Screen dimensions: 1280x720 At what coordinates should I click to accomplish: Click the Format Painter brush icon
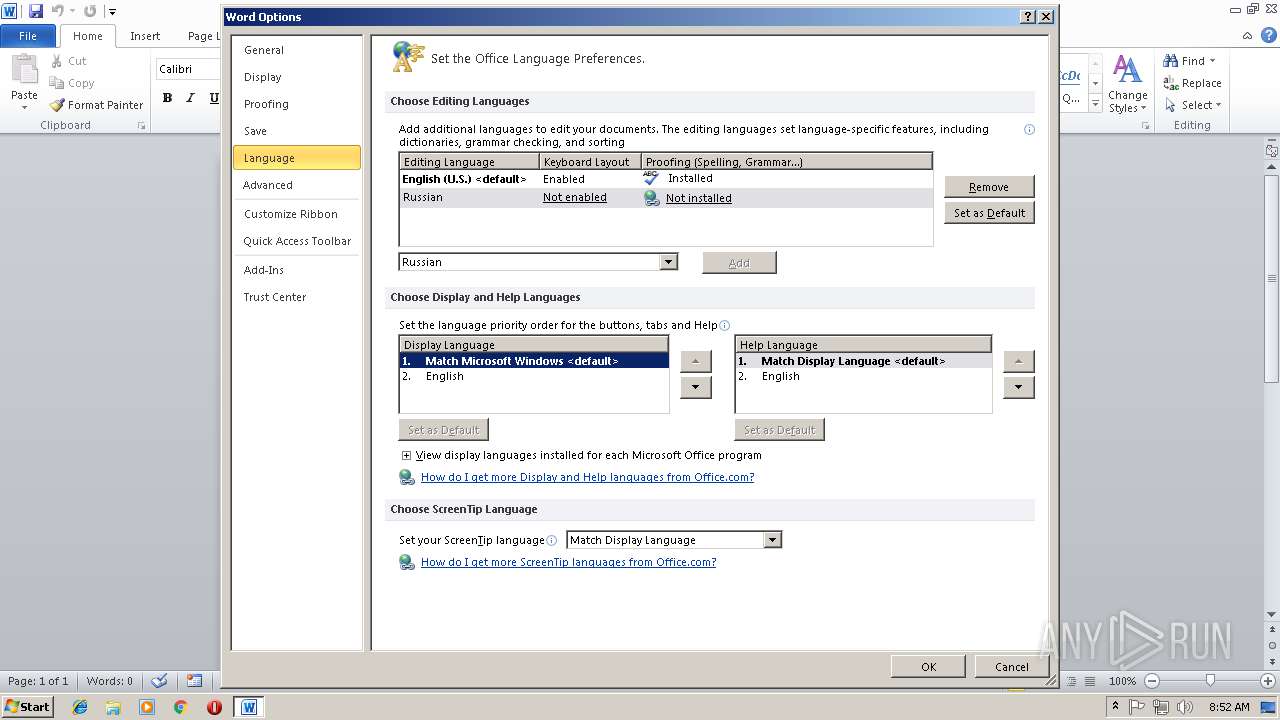click(x=57, y=105)
